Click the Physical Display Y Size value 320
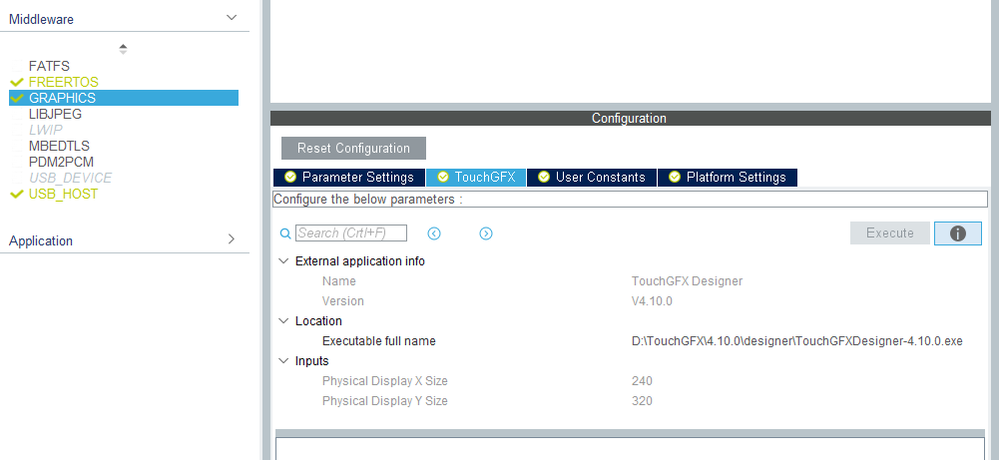Screen dimensions: 999x460 coord(642,401)
